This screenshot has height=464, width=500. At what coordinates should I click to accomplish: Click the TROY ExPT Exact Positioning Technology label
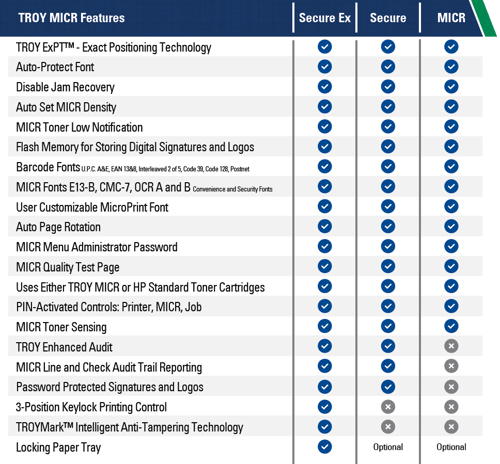(114, 47)
